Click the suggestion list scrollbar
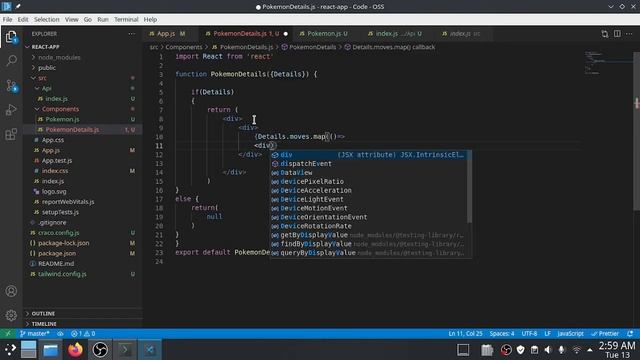The image size is (640, 360). click(469, 187)
